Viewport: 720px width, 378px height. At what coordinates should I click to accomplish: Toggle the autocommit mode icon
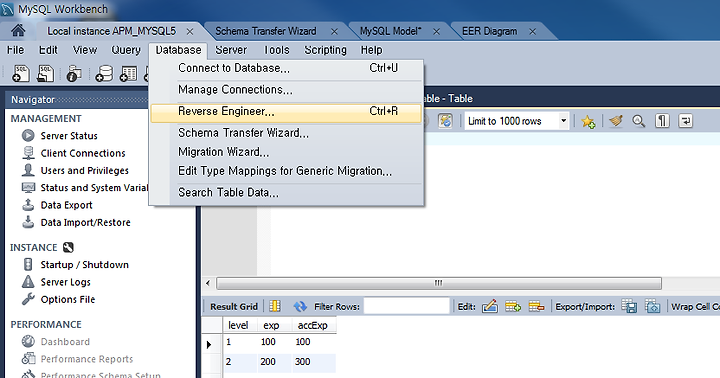(445, 121)
